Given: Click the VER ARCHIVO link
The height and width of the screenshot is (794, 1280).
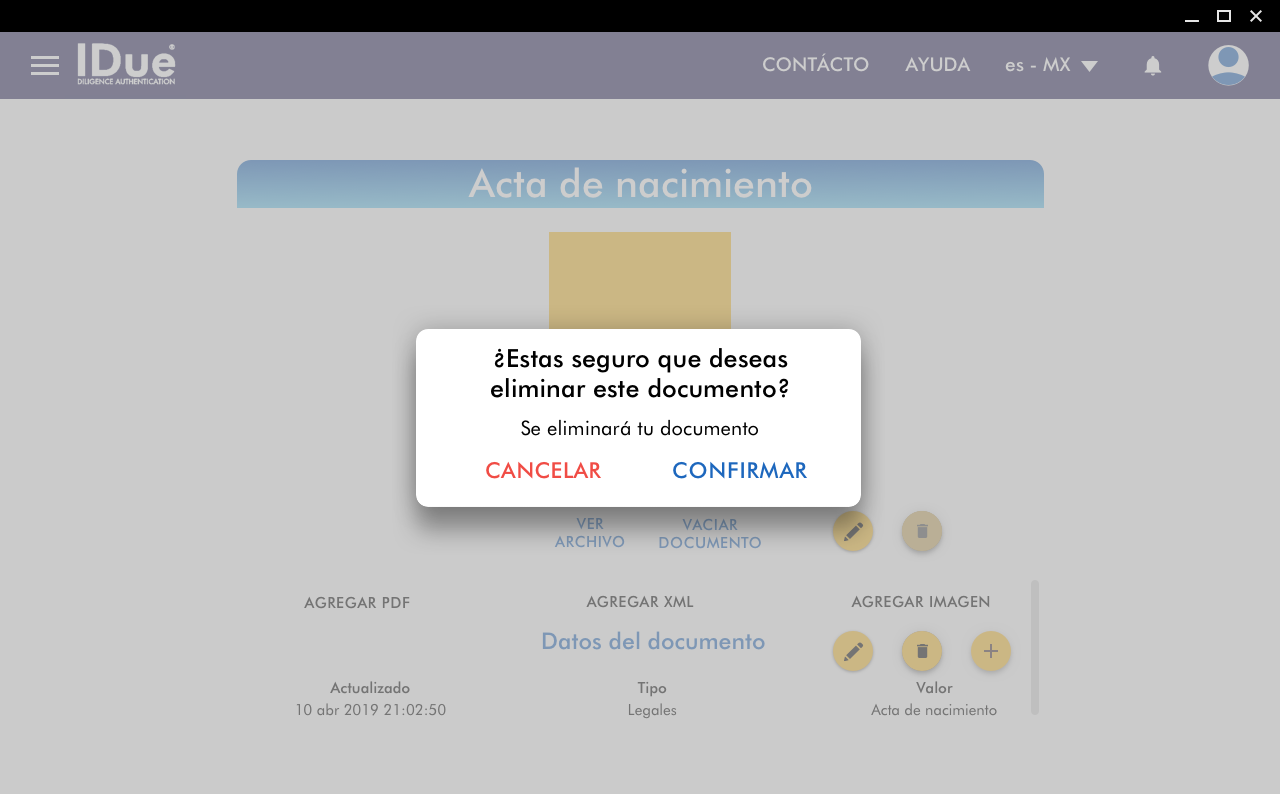Looking at the screenshot, I should (x=590, y=533).
